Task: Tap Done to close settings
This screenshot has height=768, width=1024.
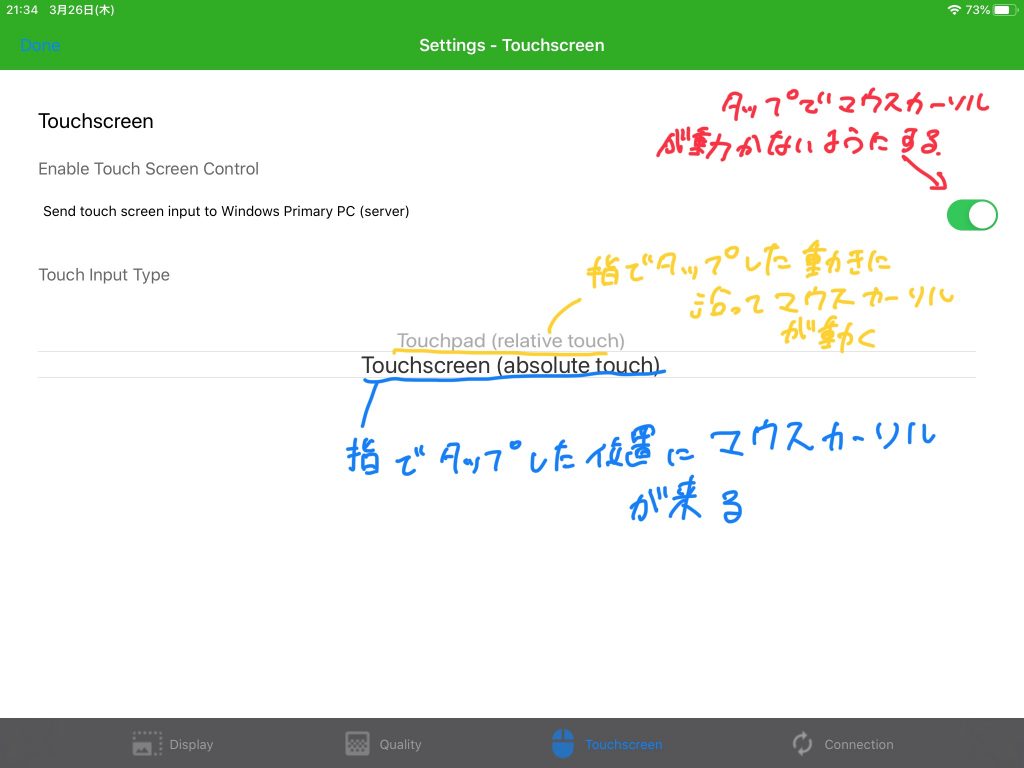Action: tap(40, 45)
